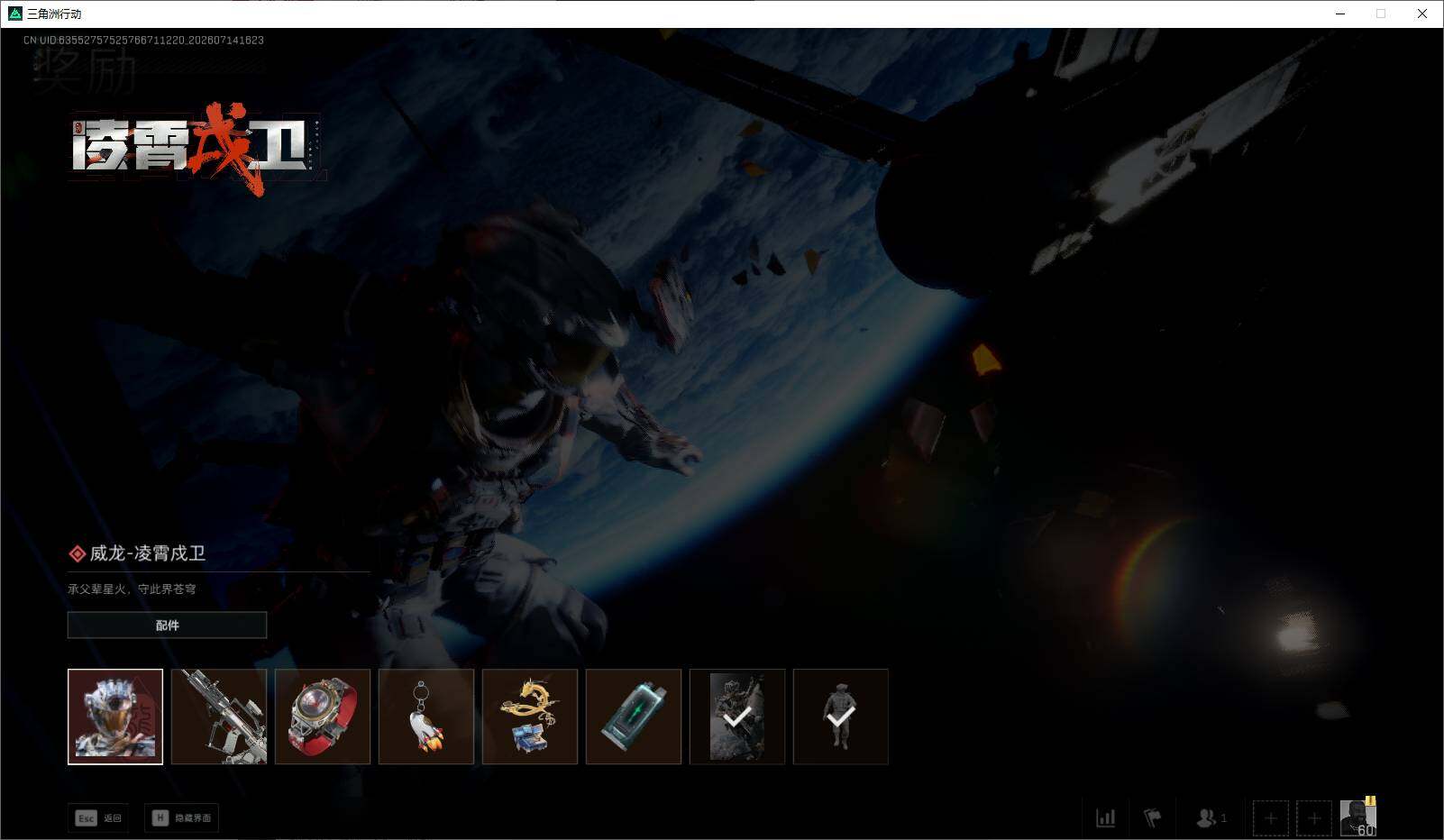Select the checked kneeling soldier reward
The image size is (1444, 840).
coord(737,717)
